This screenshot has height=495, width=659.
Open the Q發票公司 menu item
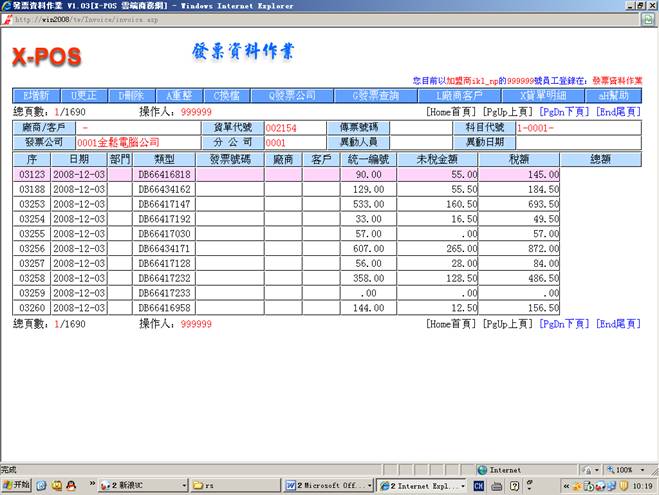284,96
